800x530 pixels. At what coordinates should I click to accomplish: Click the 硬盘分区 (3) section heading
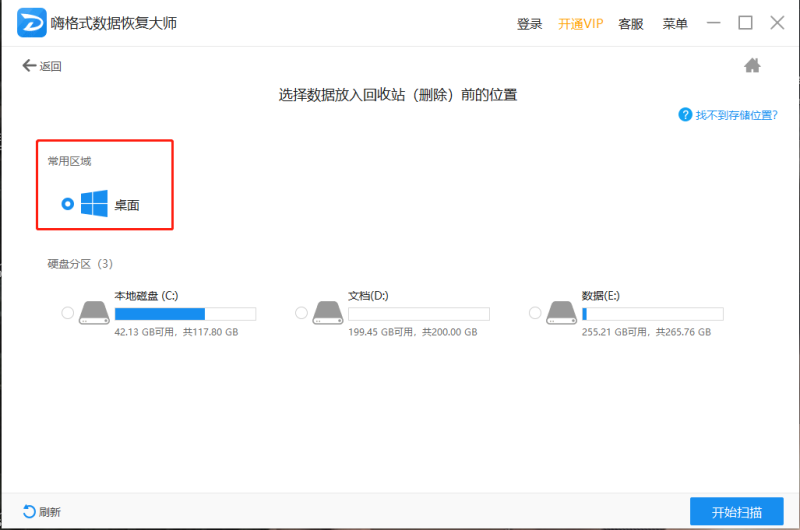(80, 264)
